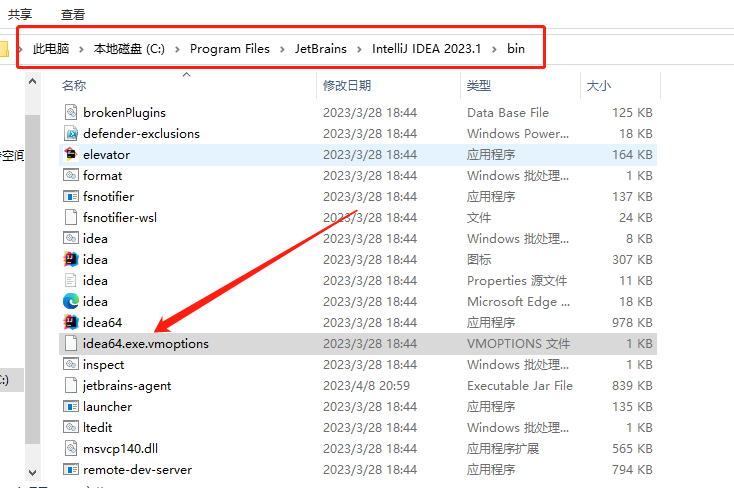Select the jetbrains-agent file name
This screenshot has width=734, height=488.
click(127, 385)
